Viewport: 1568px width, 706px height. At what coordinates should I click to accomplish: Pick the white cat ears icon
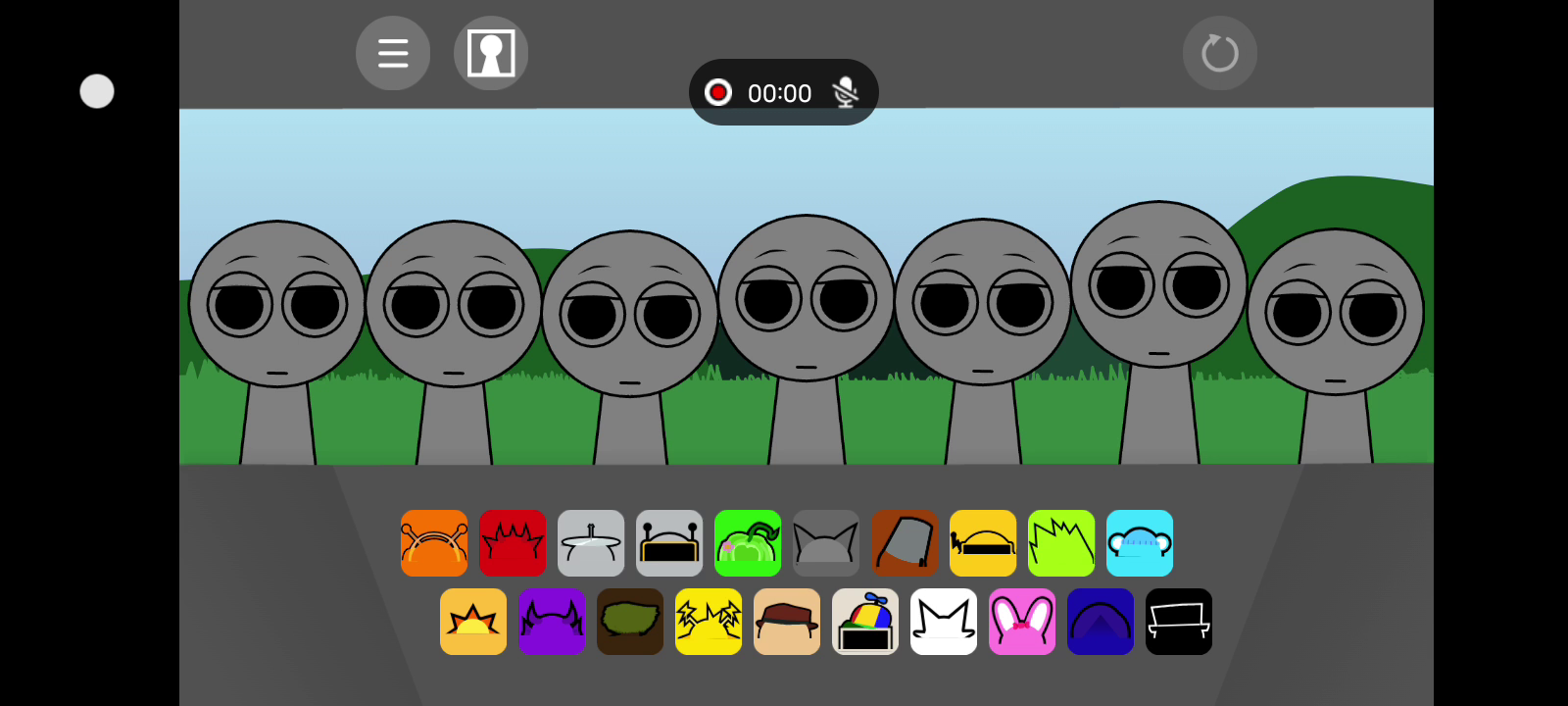point(944,622)
